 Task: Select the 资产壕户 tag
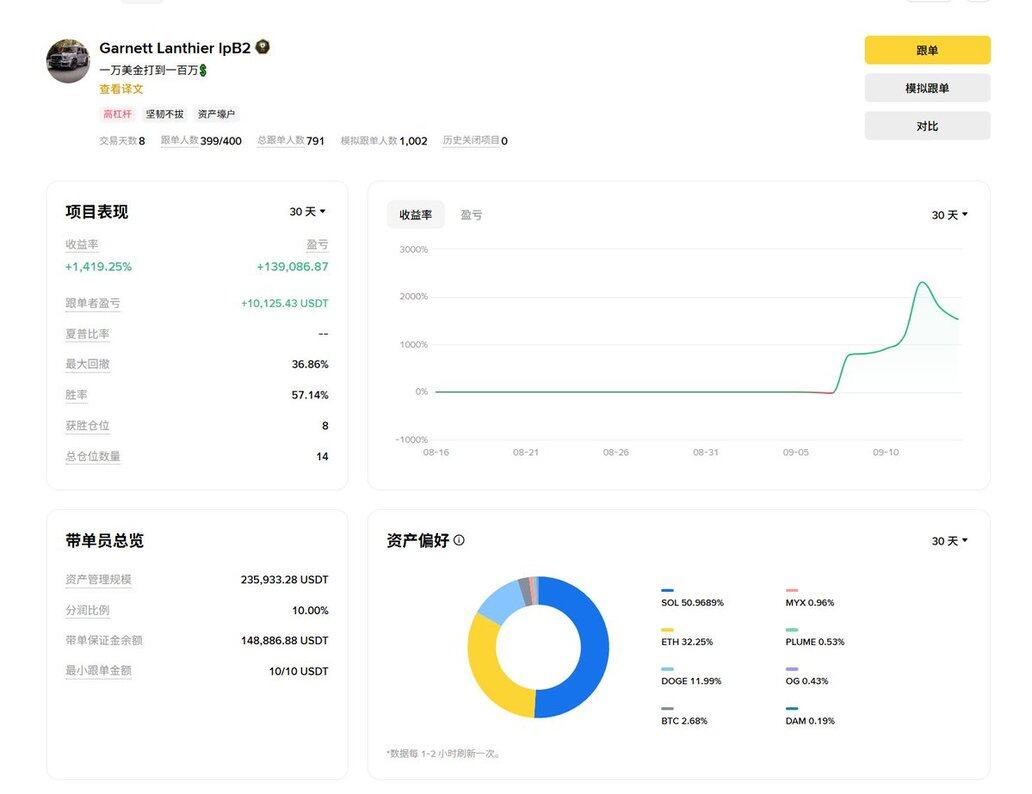click(216, 114)
